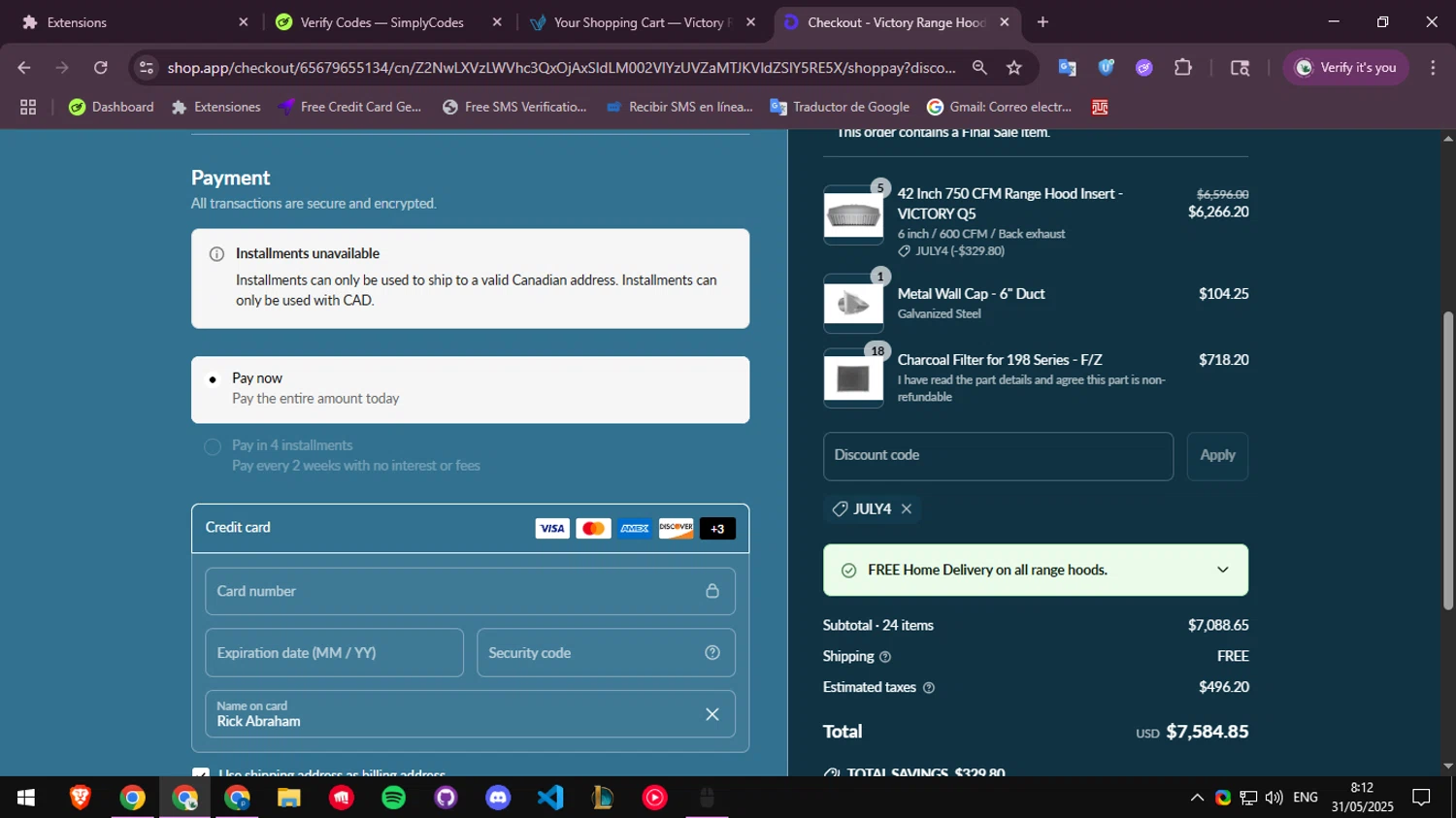Click the Credit card payment header
Viewport: 1456px width, 818px height.
tap(470, 529)
